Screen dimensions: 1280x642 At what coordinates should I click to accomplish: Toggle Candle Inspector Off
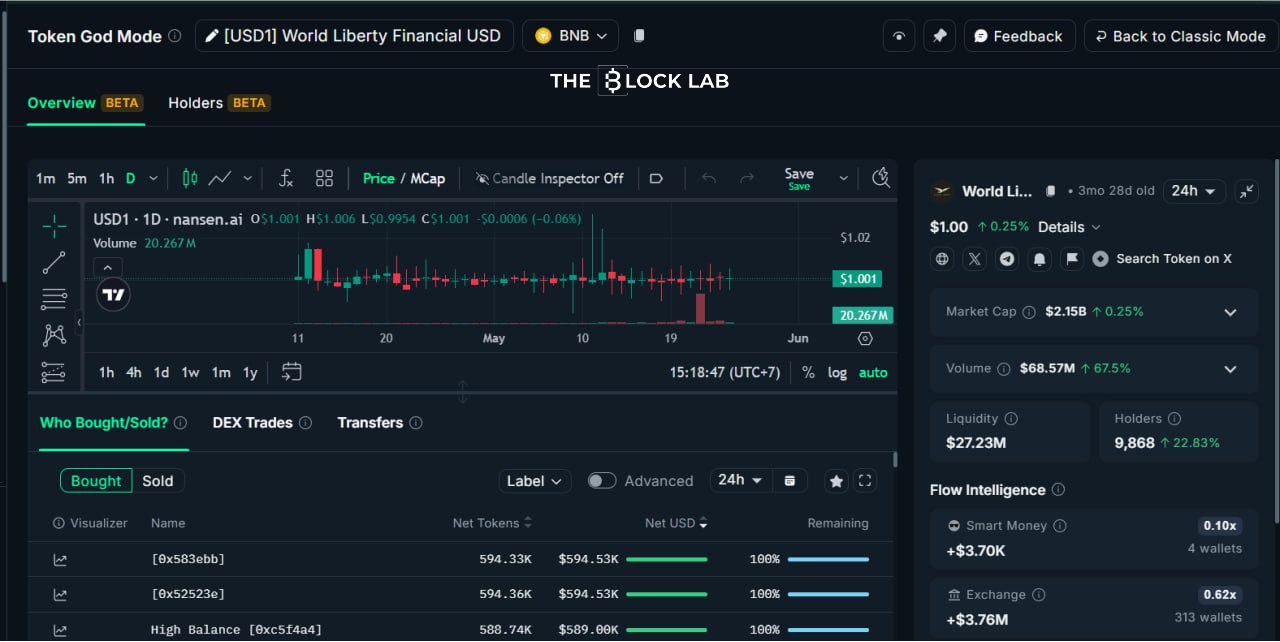click(549, 178)
